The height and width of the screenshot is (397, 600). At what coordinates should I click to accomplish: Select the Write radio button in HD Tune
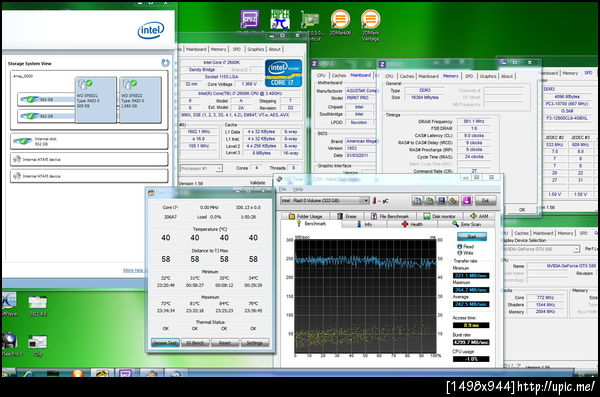459,253
